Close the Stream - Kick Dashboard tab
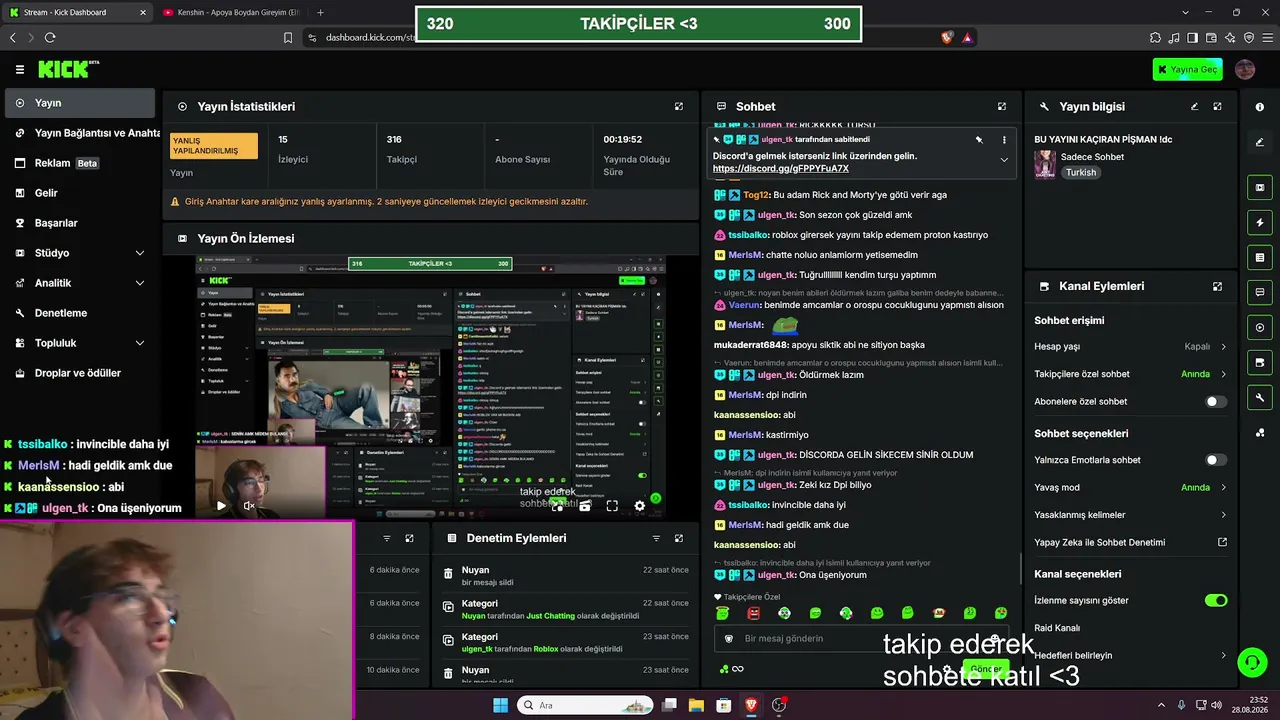This screenshot has height=720, width=1280. [x=143, y=12]
